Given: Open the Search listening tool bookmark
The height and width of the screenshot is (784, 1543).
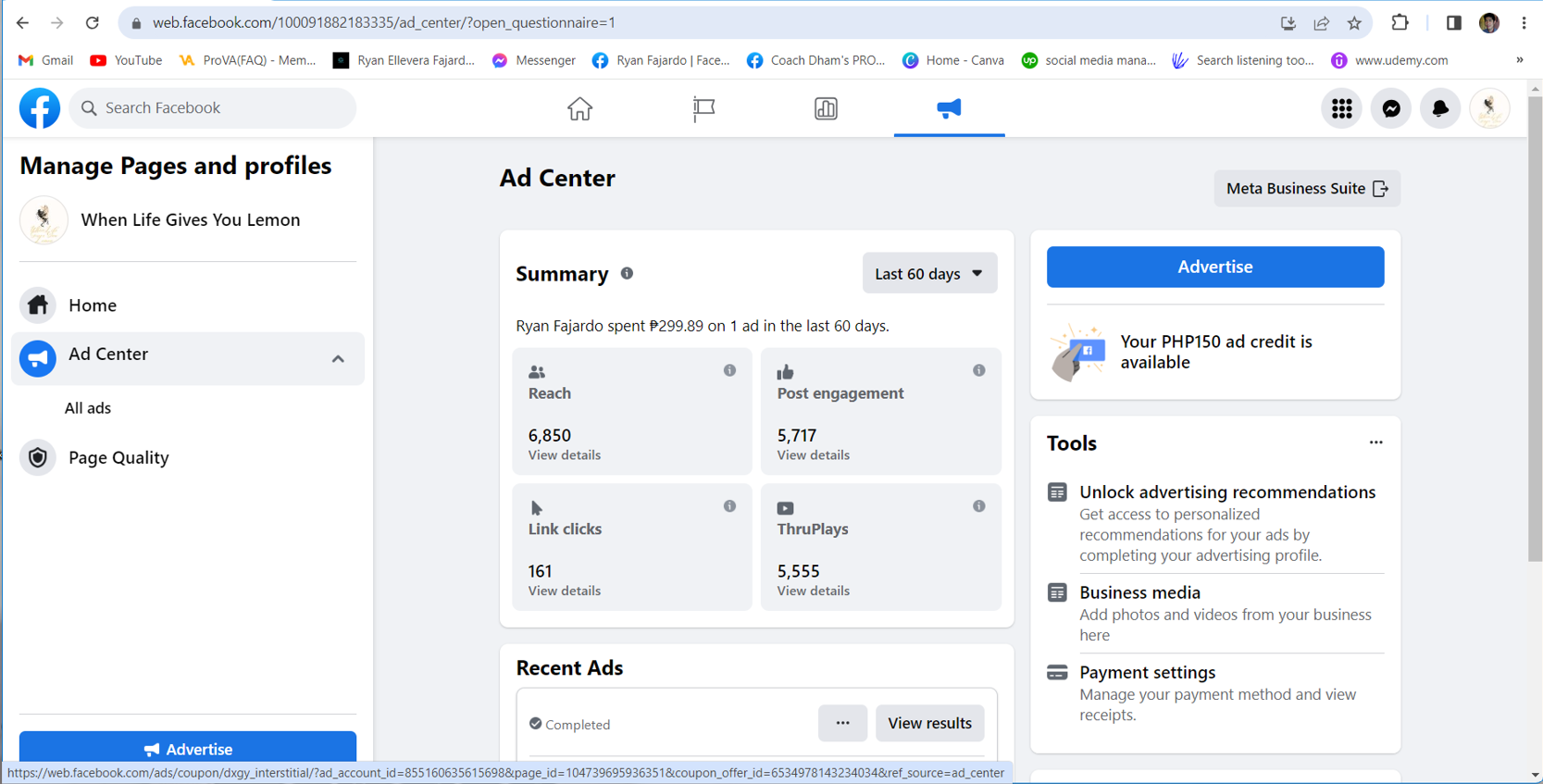Looking at the screenshot, I should click(1243, 60).
